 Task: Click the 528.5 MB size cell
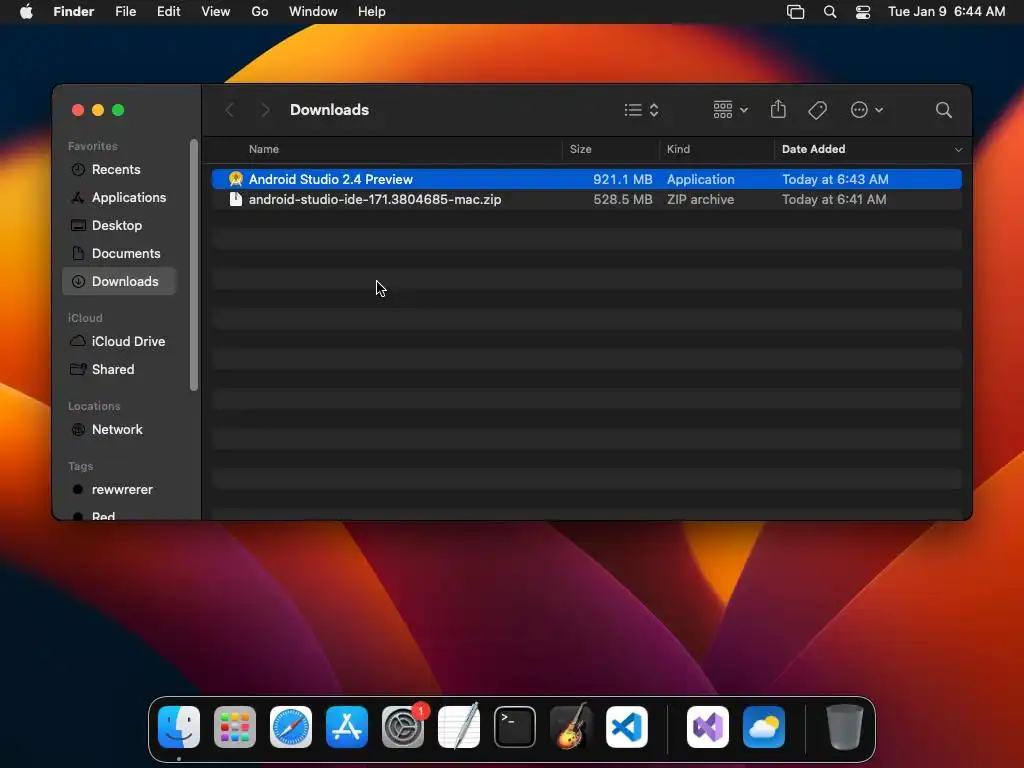(x=622, y=199)
